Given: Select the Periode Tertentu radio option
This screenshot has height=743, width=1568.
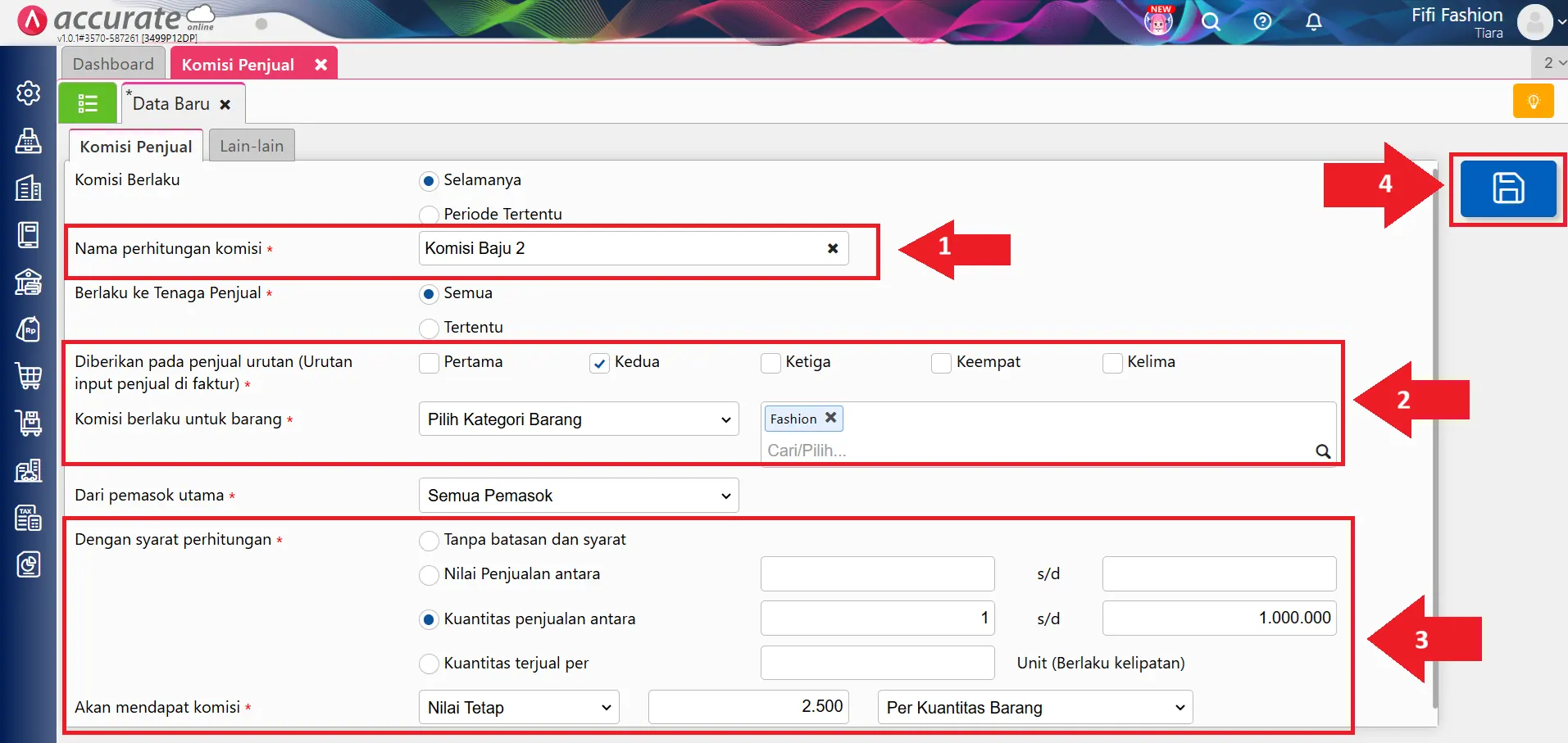Looking at the screenshot, I should [x=429, y=215].
